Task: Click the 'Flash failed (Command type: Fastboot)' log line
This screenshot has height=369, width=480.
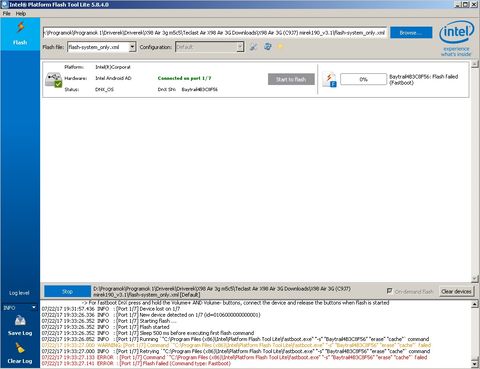Action: click(136, 363)
